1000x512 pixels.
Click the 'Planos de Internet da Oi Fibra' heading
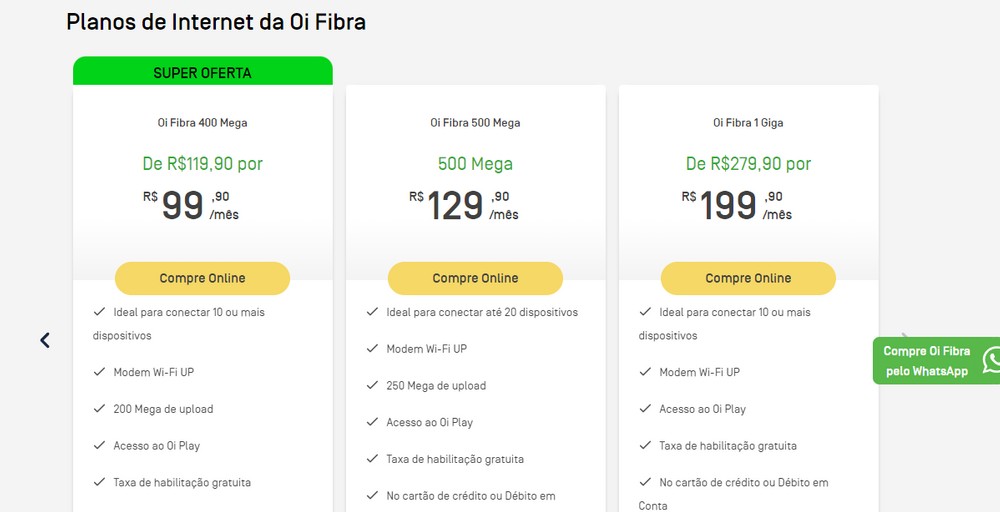pyautogui.click(x=216, y=21)
